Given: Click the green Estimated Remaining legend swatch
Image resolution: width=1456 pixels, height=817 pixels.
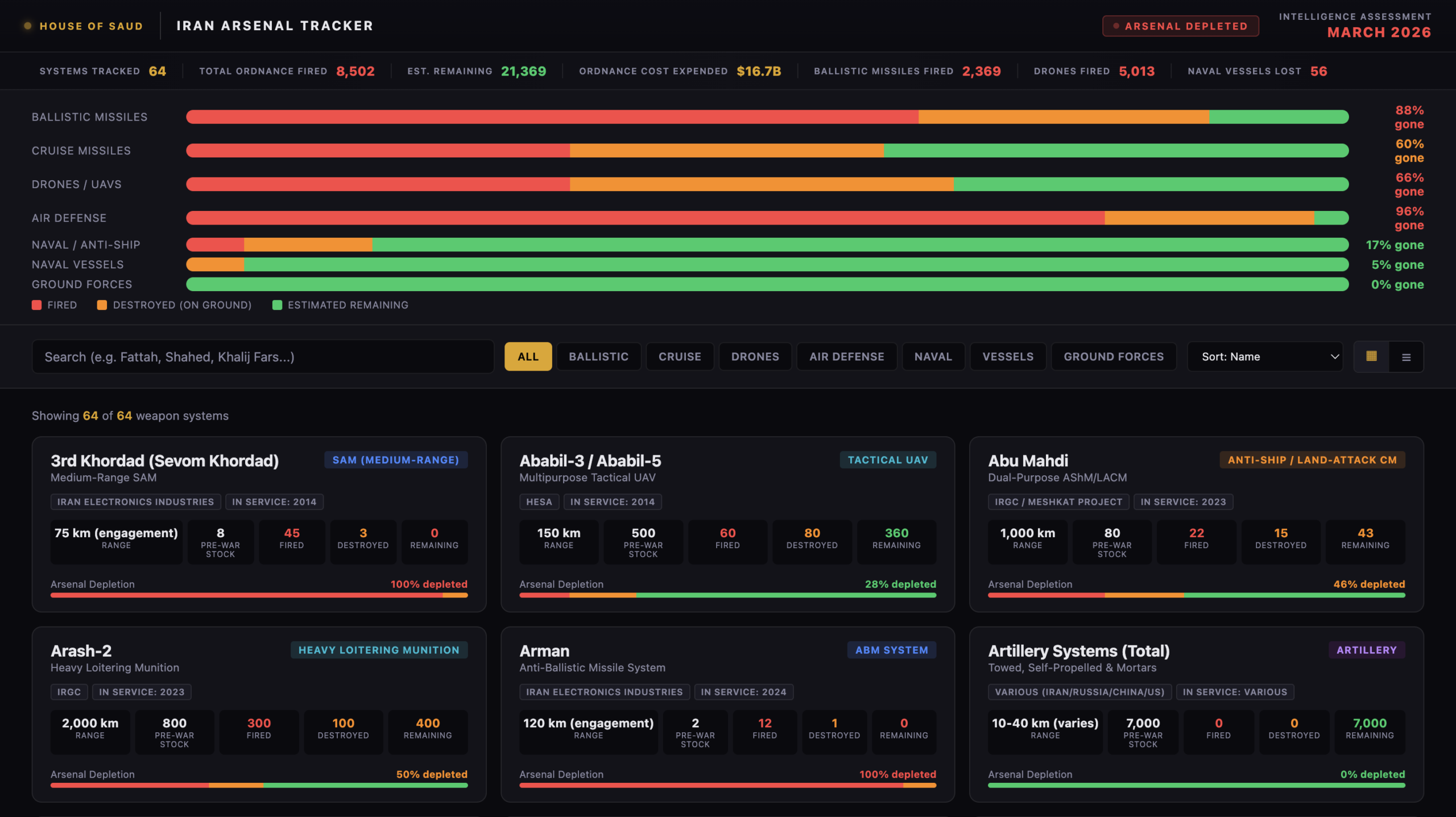Looking at the screenshot, I should click(277, 305).
